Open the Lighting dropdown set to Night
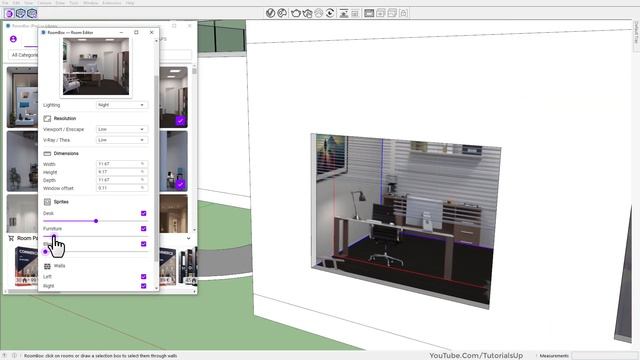640x360 pixels. point(122,105)
